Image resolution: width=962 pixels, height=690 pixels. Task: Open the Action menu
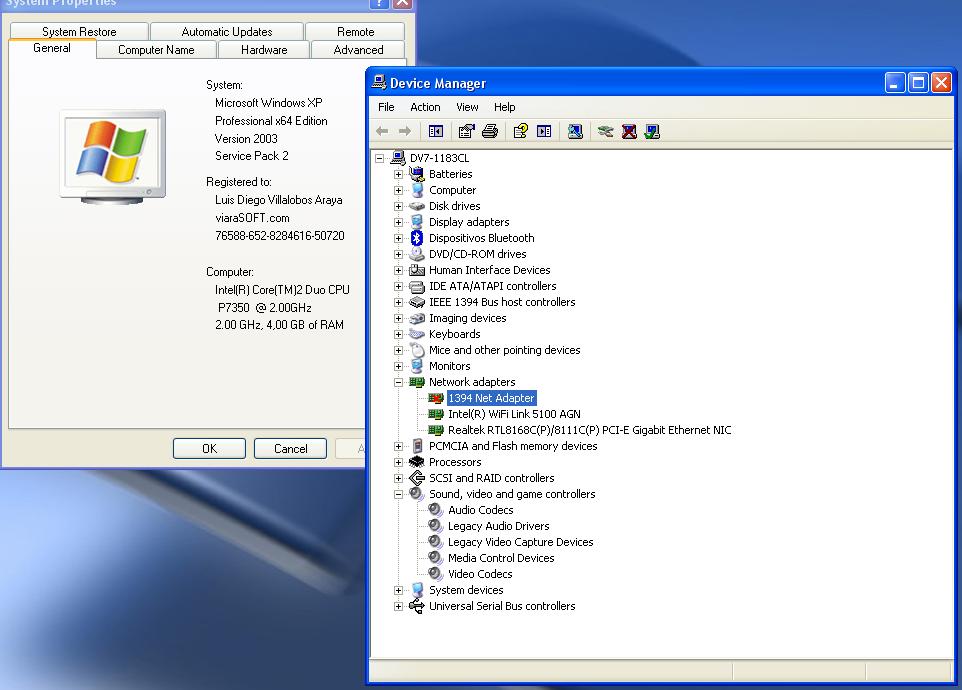pyautogui.click(x=425, y=107)
